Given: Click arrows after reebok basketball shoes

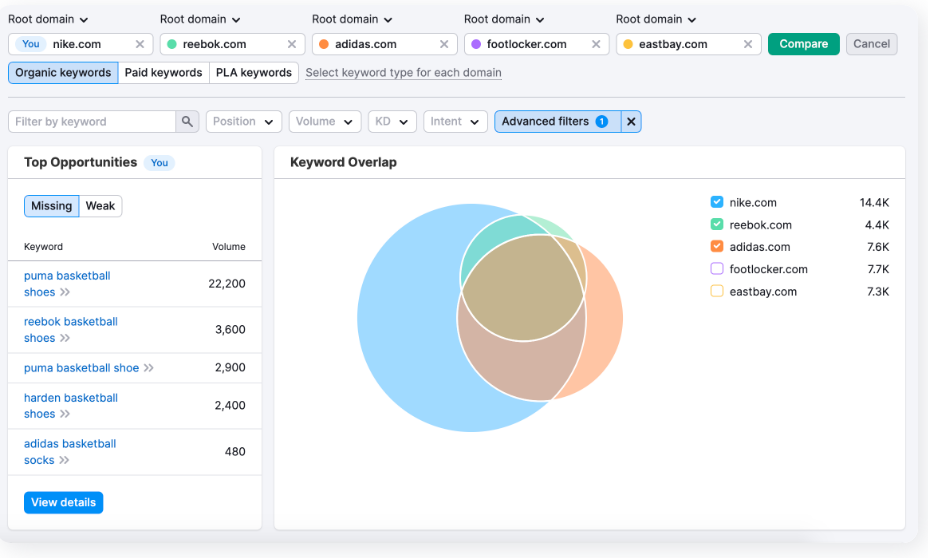Looking at the screenshot, I should (x=65, y=338).
